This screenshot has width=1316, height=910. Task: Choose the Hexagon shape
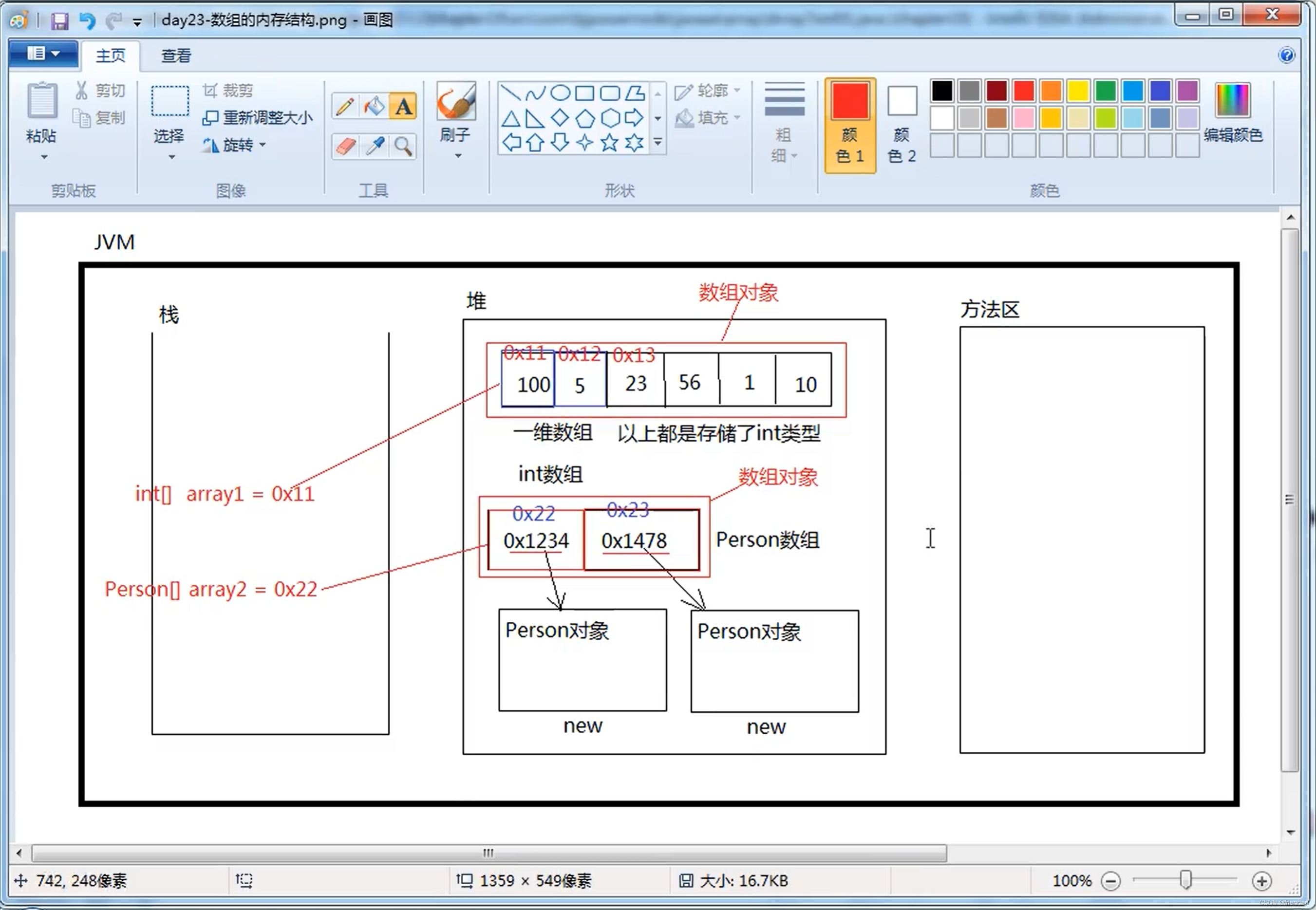pos(610,118)
